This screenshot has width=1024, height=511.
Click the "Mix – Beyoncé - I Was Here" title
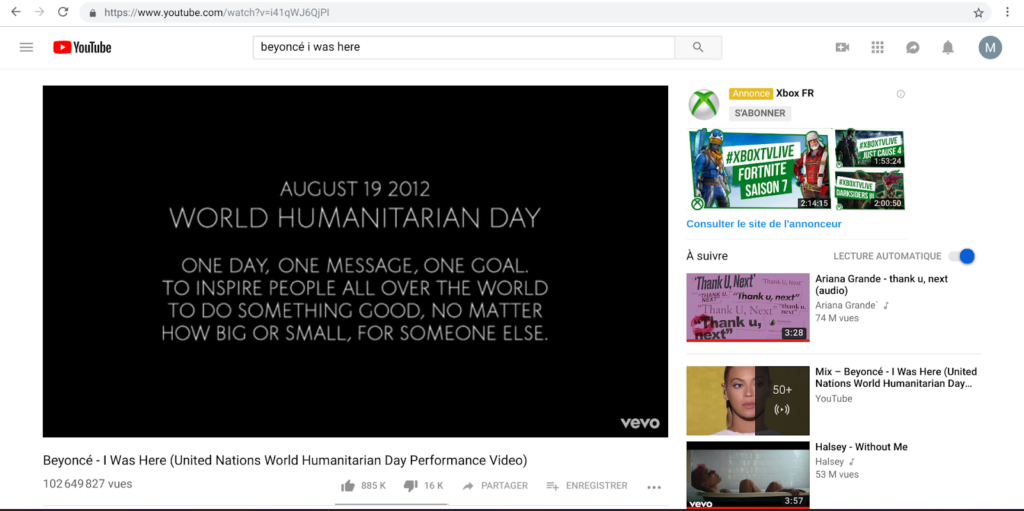(896, 378)
